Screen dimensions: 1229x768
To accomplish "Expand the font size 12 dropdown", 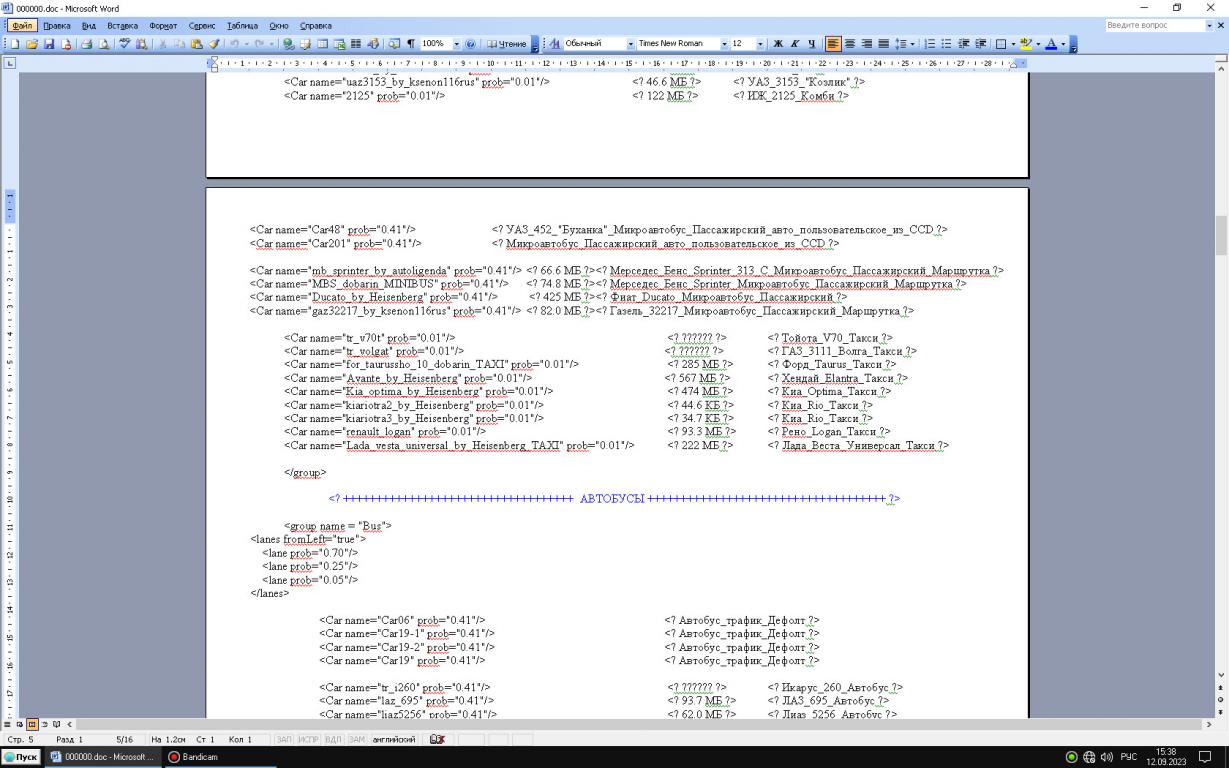I will [x=762, y=44].
